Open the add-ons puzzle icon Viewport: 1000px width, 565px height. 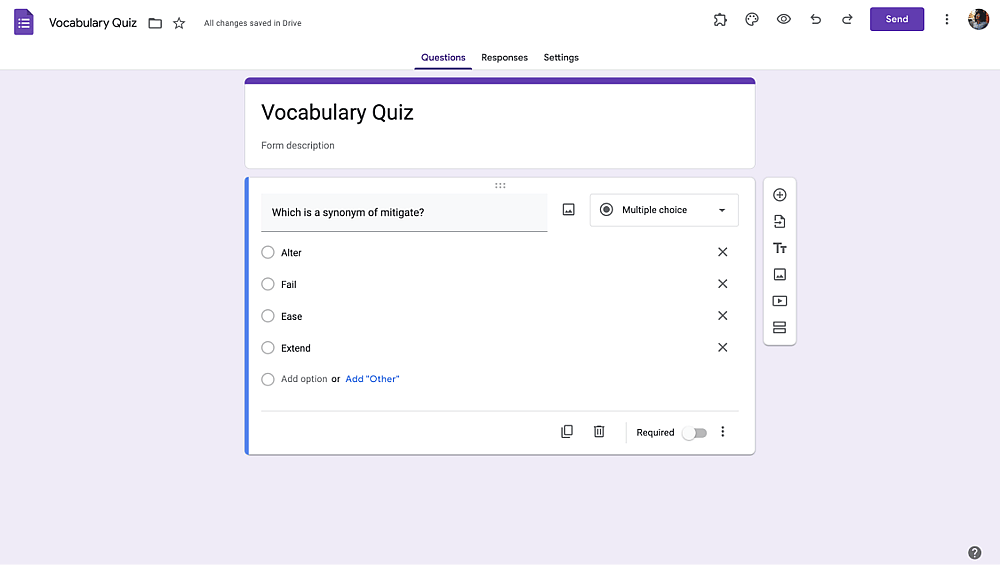[720, 20]
